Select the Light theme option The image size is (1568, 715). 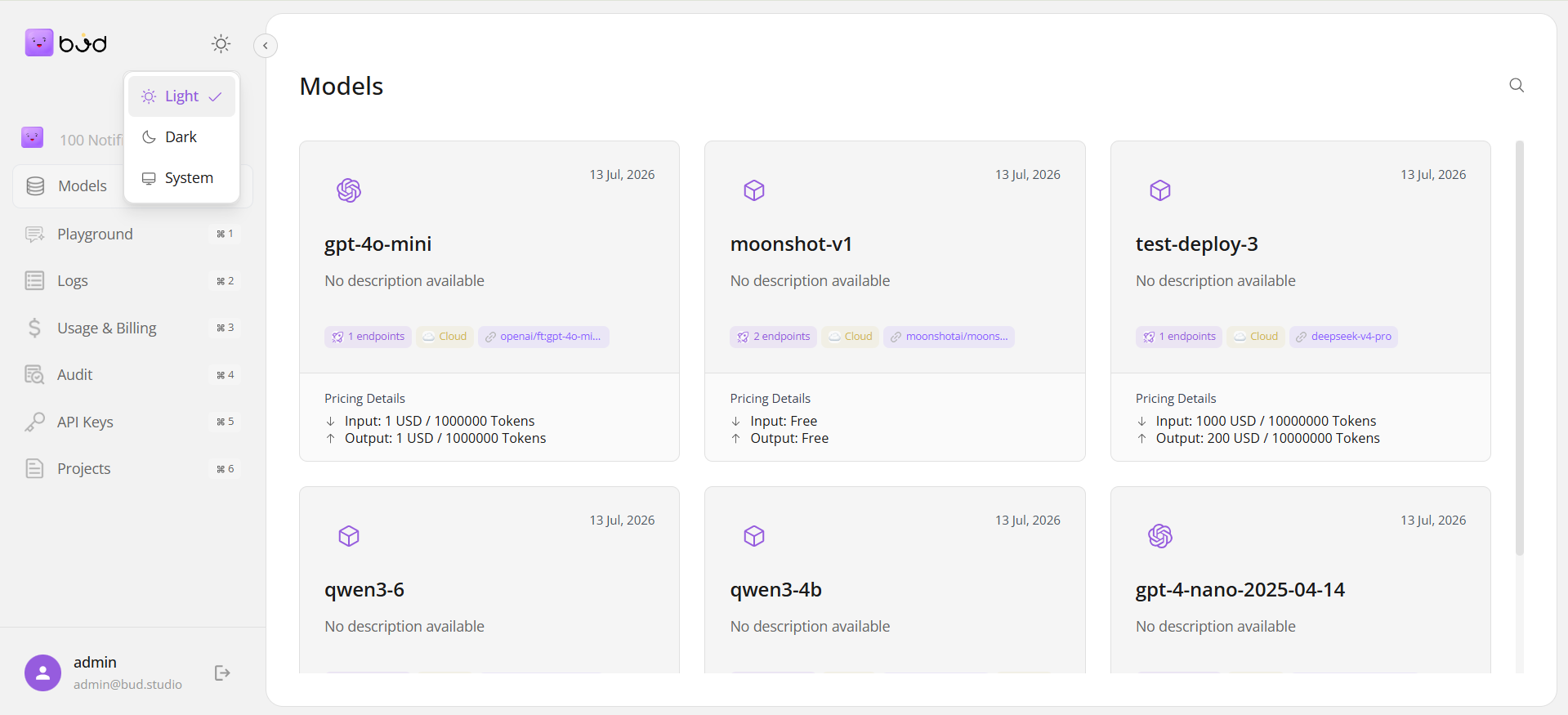181,96
